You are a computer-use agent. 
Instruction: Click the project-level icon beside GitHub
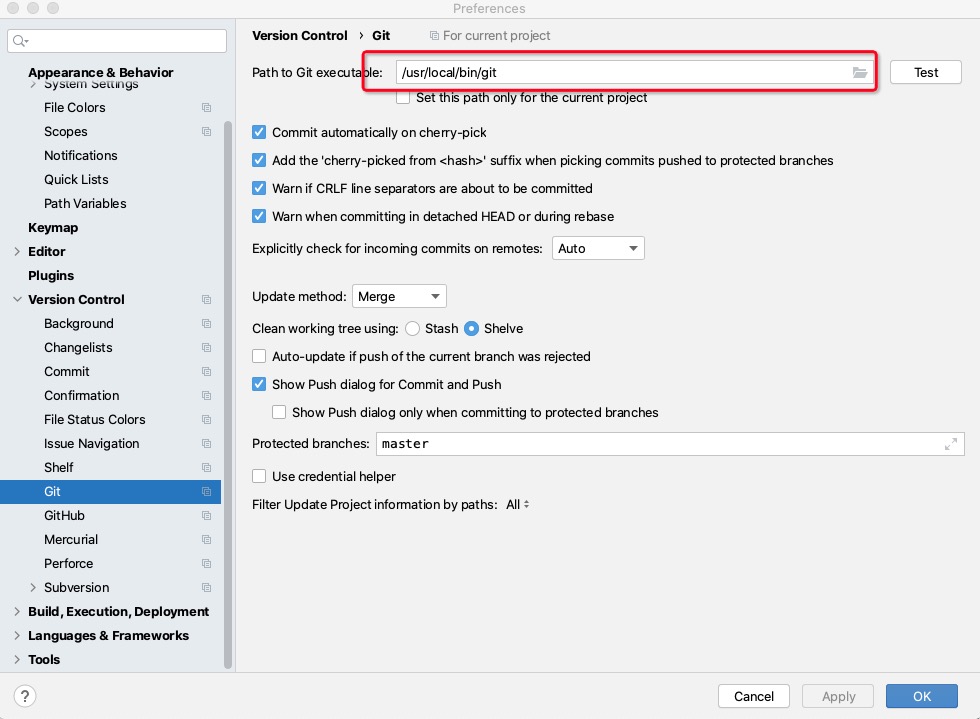point(207,516)
